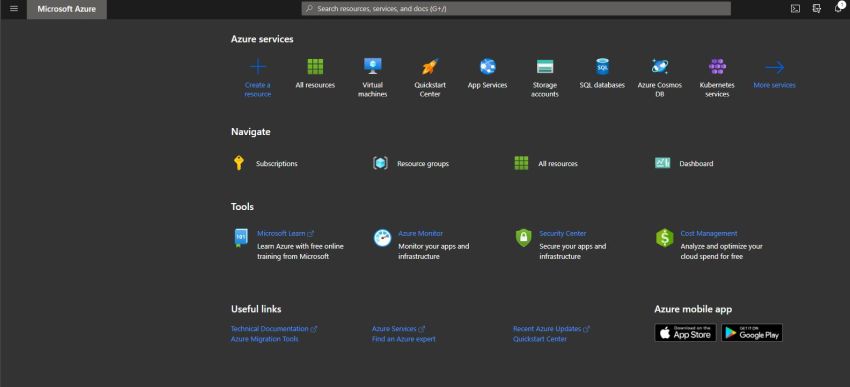Go to the Microsoft Azure home logo

[x=67, y=9]
